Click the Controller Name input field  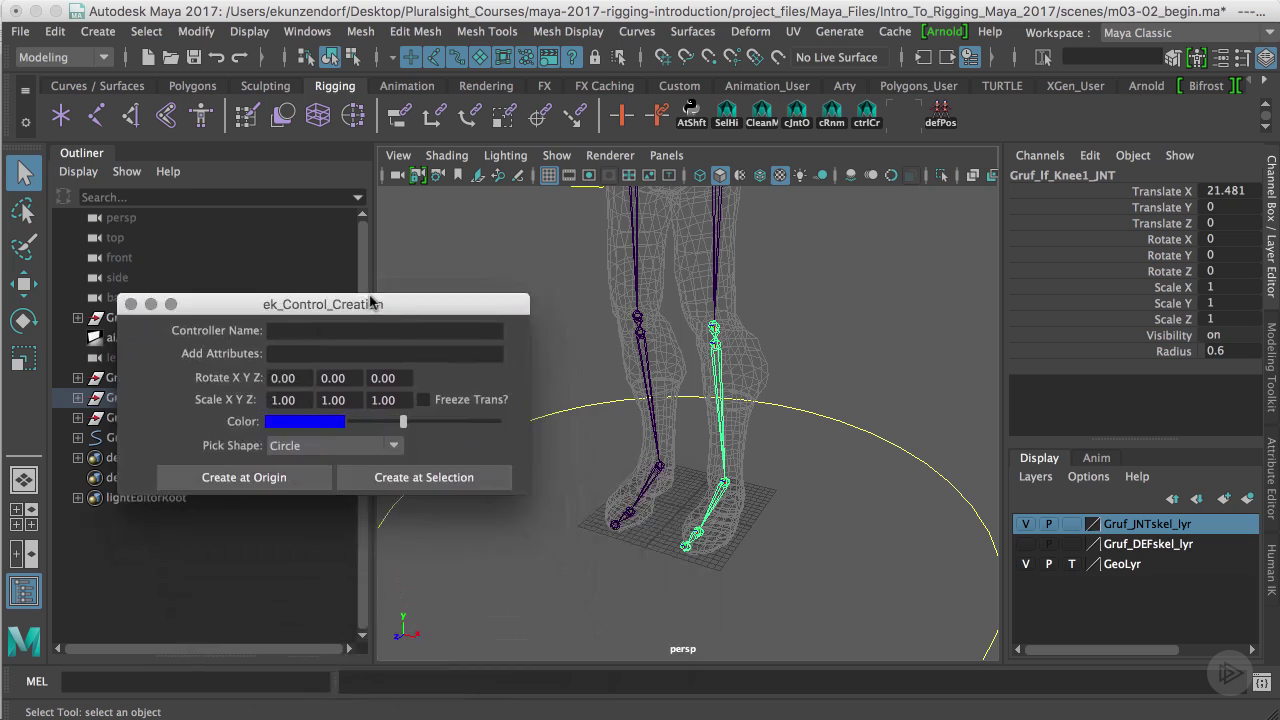click(385, 331)
